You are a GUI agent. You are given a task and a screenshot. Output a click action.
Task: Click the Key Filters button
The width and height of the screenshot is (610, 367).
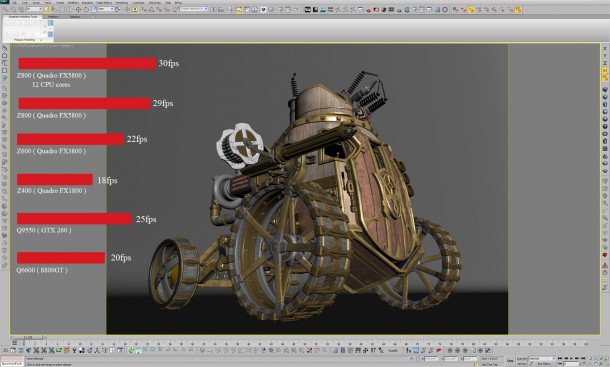544,364
